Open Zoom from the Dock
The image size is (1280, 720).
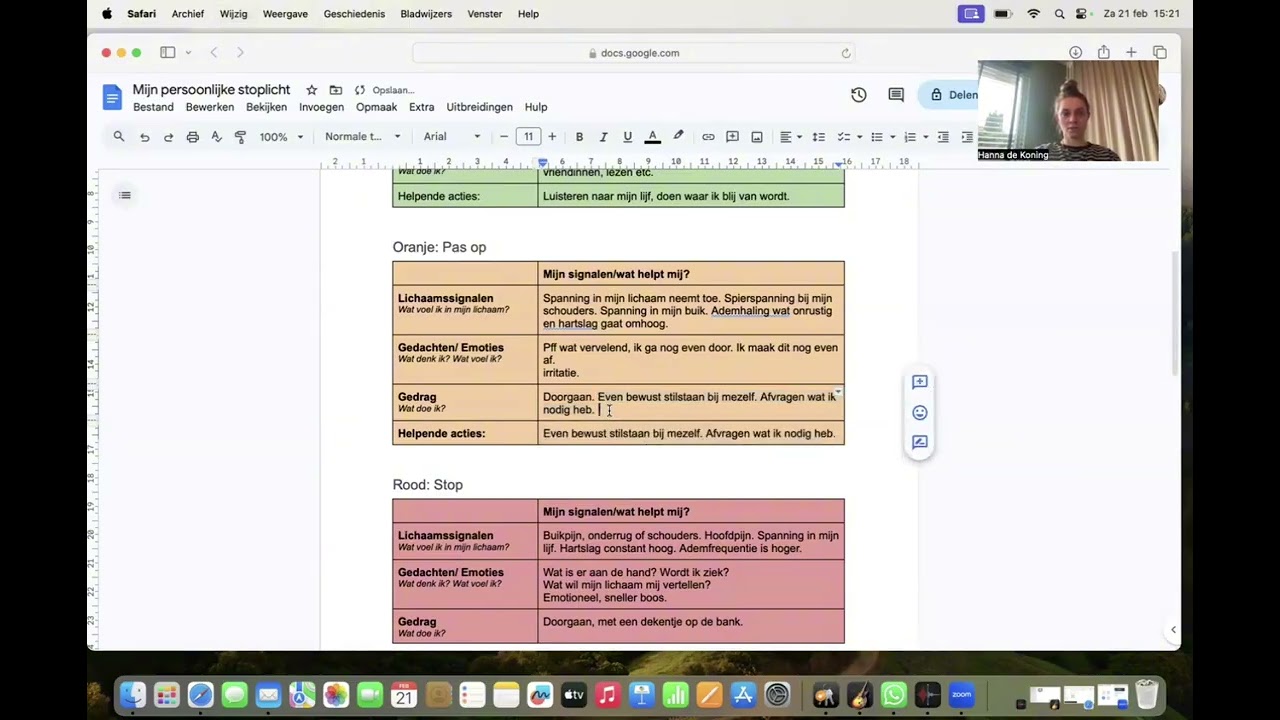click(x=961, y=694)
